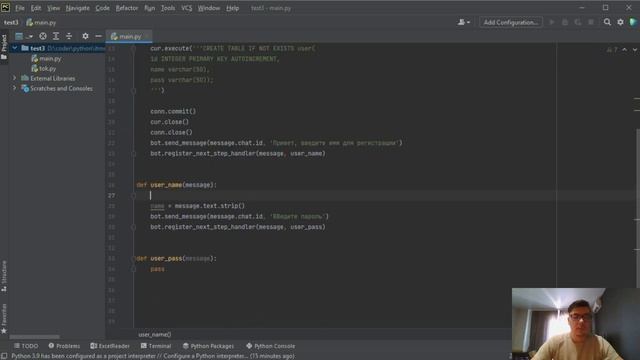Image resolution: width=640 pixels, height=360 pixels.
Task: Open Project panel options gear
Action: pyautogui.click(x=85, y=36)
